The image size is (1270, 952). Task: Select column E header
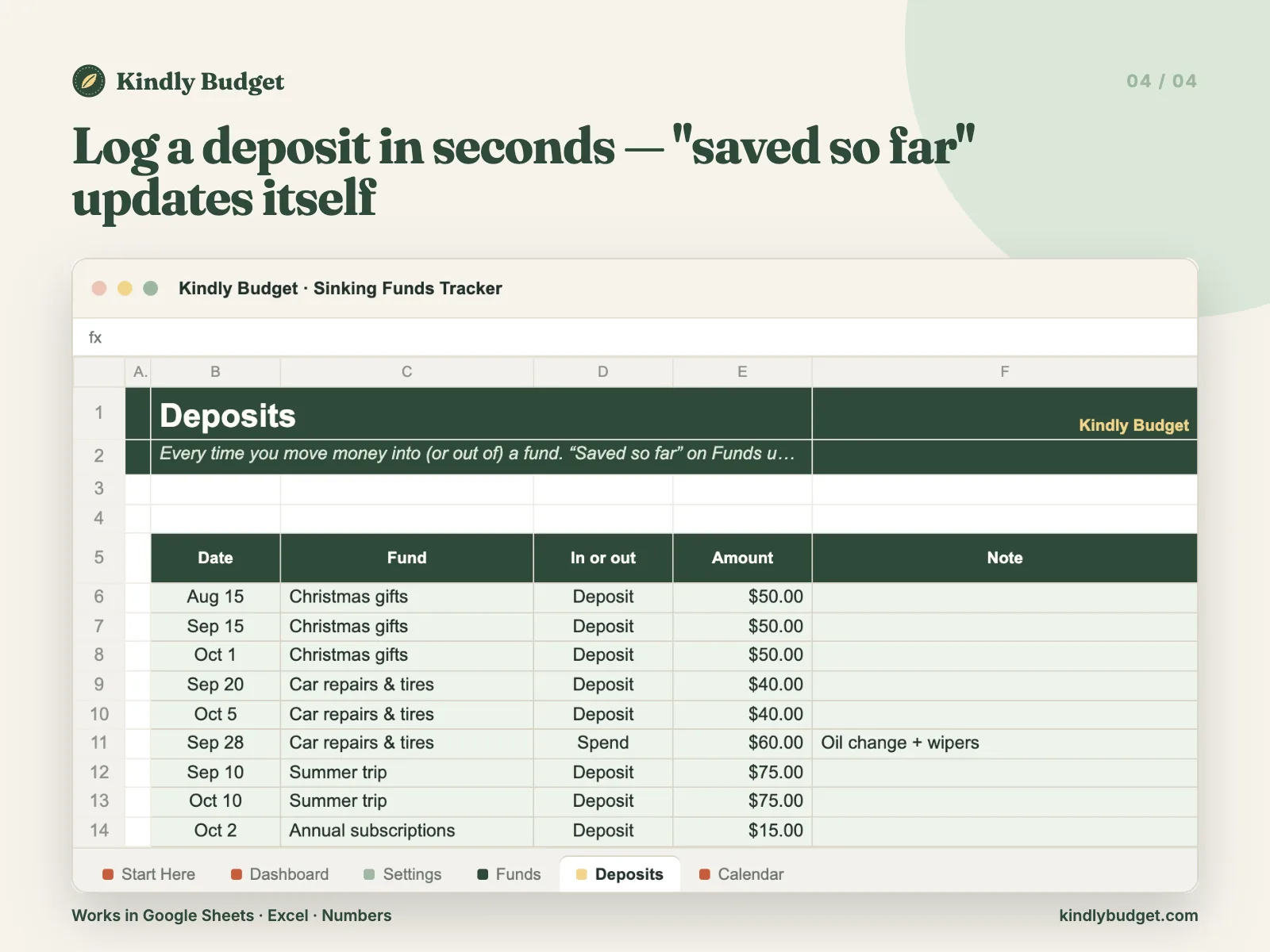tap(742, 372)
